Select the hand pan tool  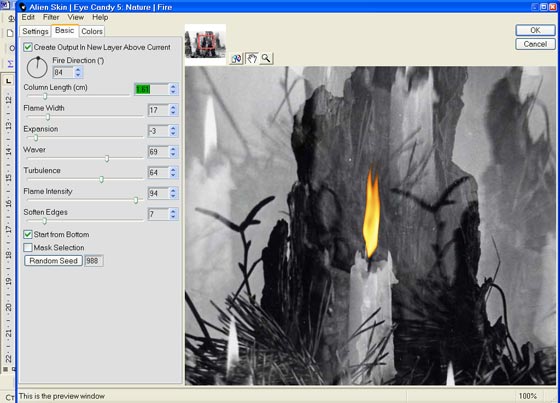252,58
